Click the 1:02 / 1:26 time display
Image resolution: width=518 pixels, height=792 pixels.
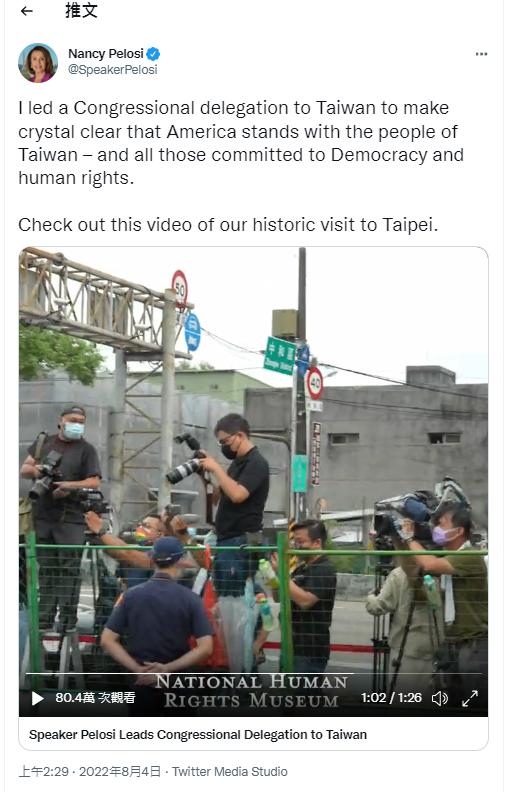click(391, 698)
